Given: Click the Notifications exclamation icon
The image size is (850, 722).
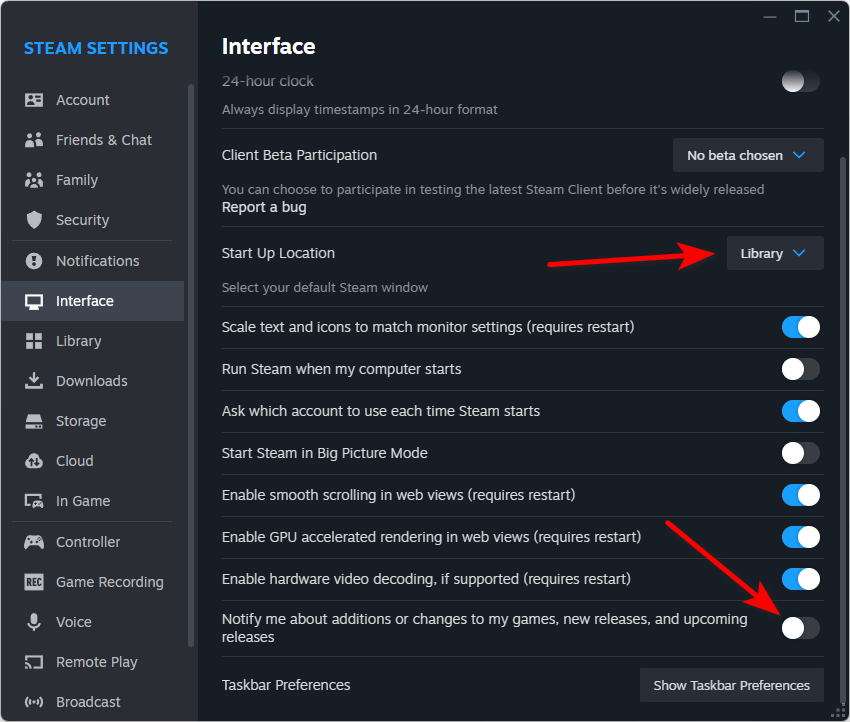Looking at the screenshot, I should pos(34,261).
